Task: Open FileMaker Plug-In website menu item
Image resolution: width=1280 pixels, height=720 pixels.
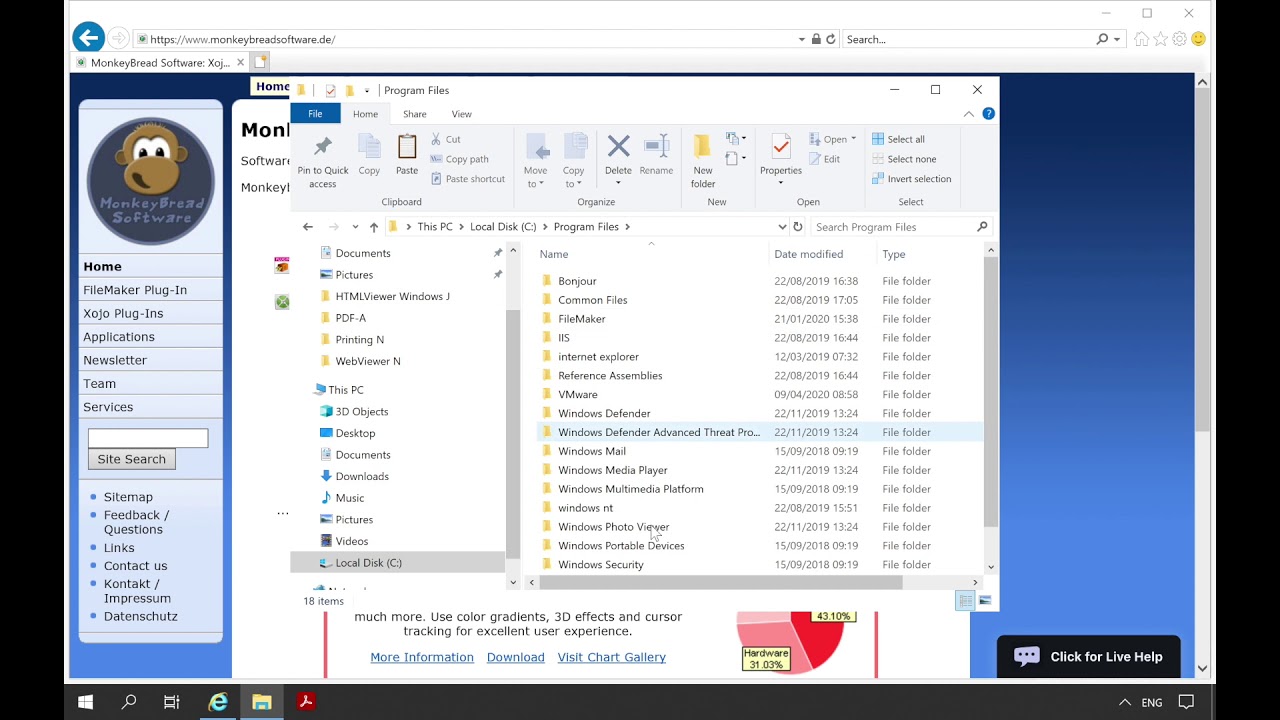Action: point(135,290)
